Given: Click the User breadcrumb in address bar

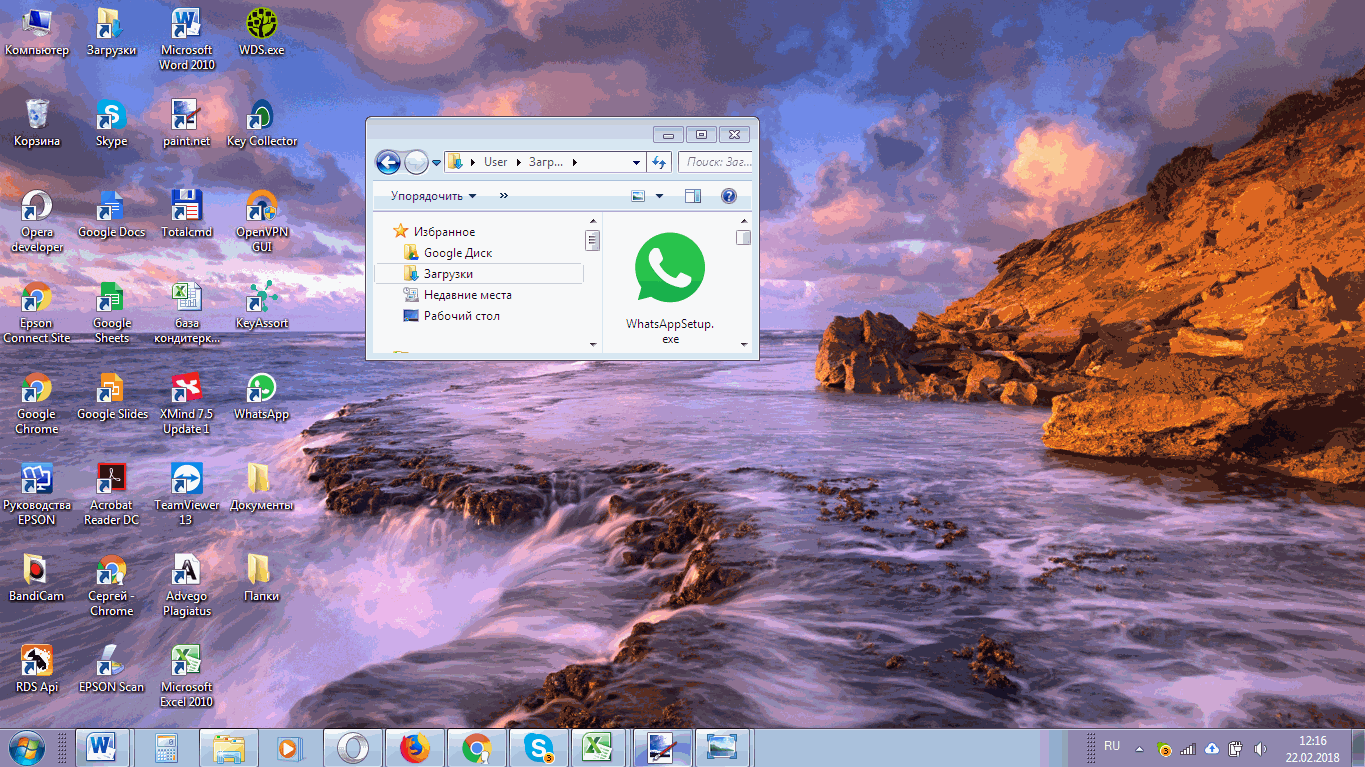Looking at the screenshot, I should coord(496,162).
